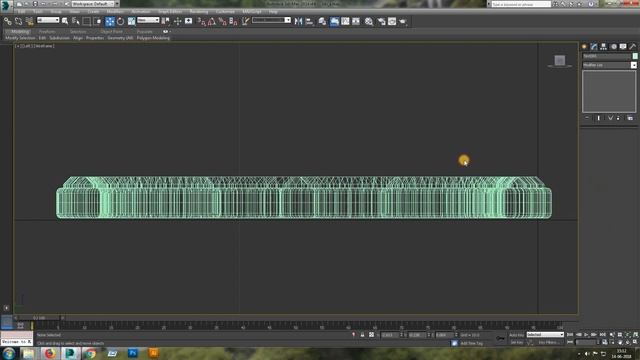
Task: Open the Graph Editors menu
Action: tap(170, 12)
